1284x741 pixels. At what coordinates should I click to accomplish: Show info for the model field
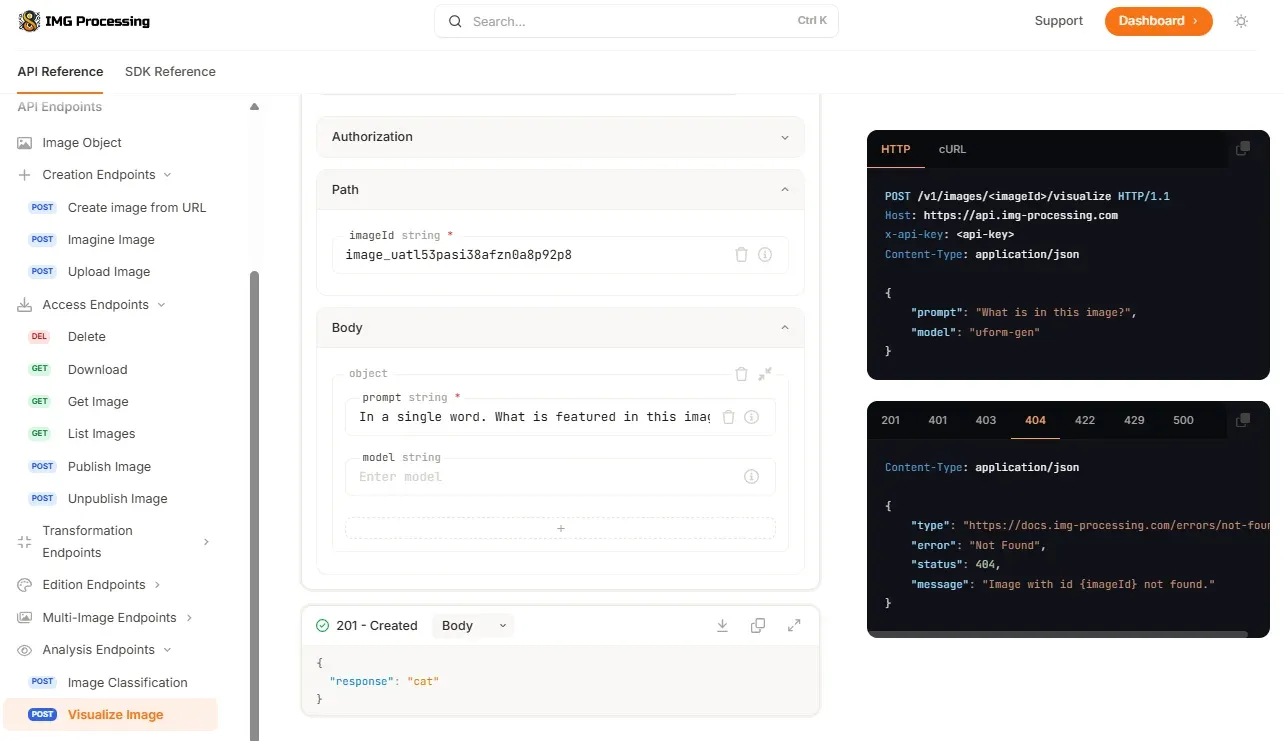pyautogui.click(x=751, y=477)
